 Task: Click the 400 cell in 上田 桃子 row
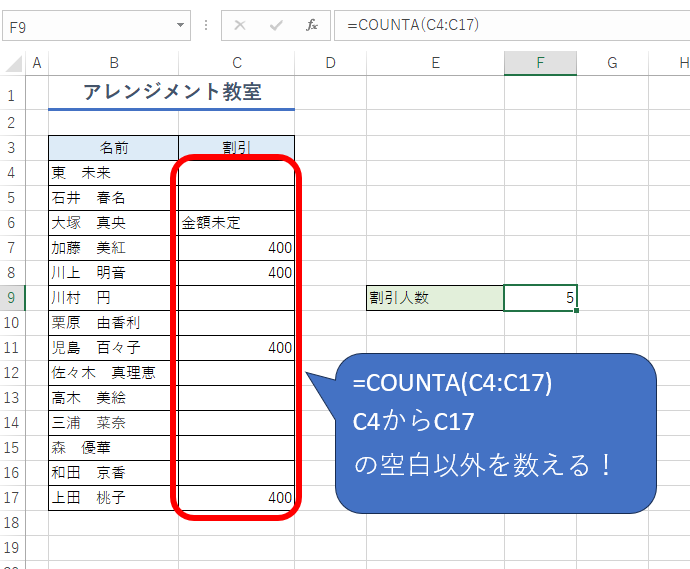pos(237,498)
